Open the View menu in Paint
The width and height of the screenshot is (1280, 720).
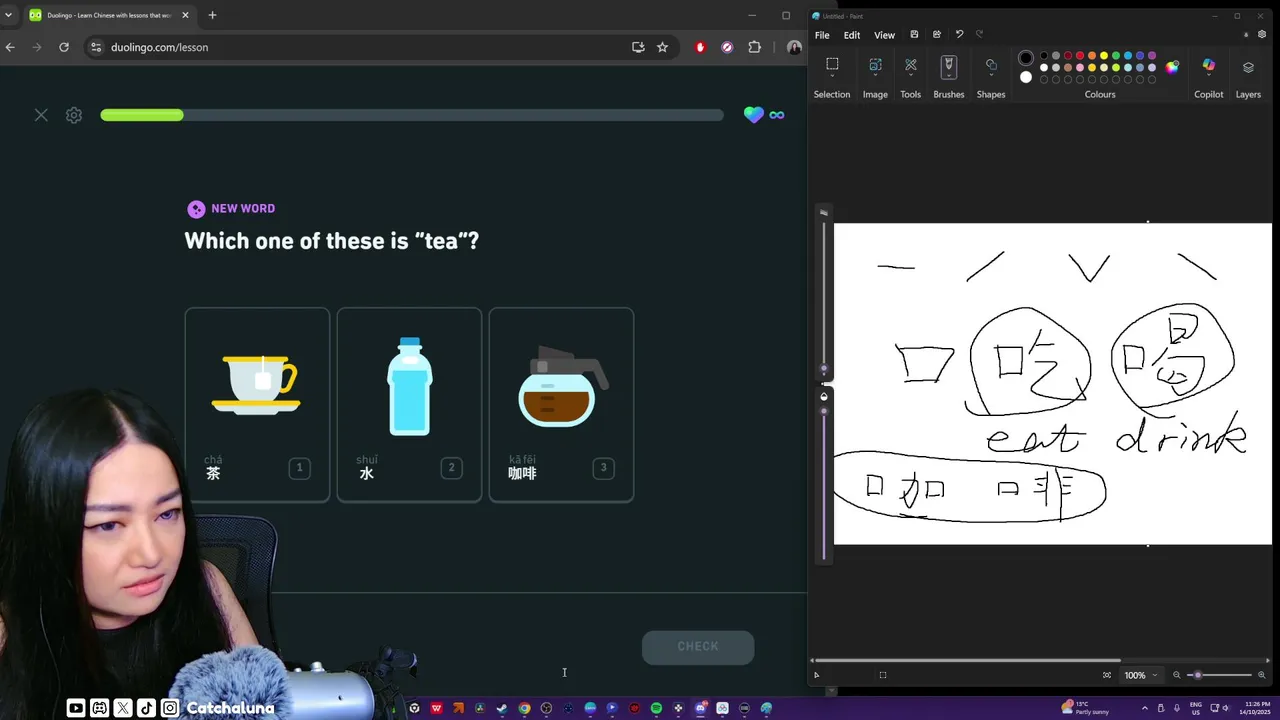click(885, 35)
